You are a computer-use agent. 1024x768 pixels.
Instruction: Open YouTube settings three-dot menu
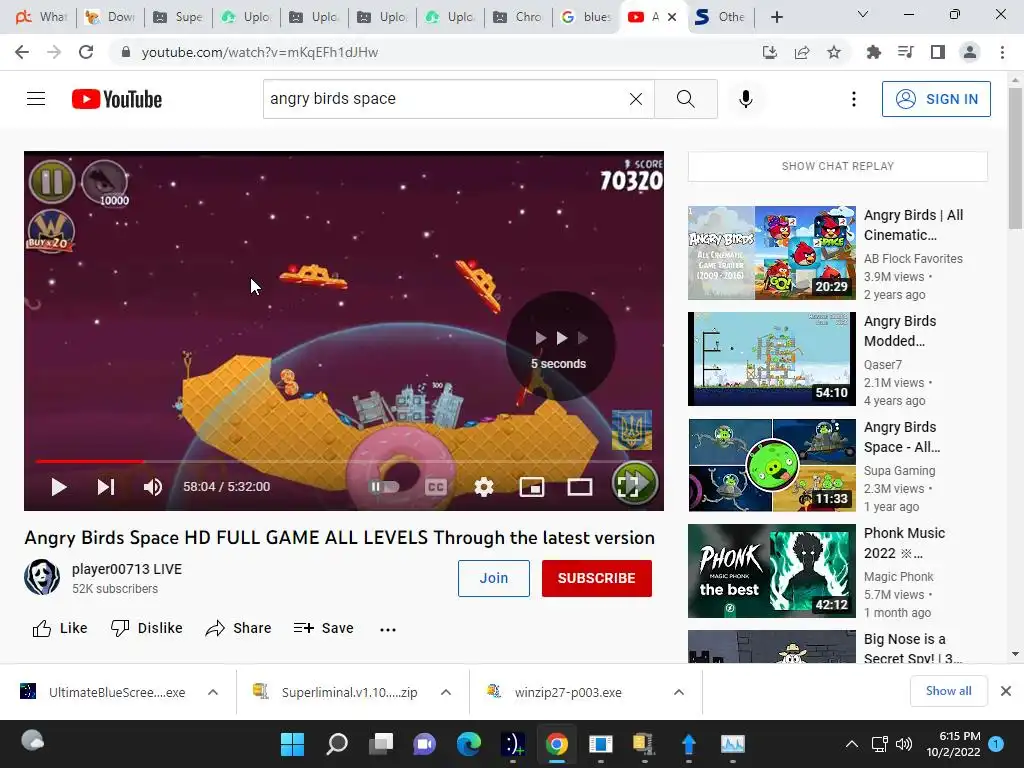854,99
